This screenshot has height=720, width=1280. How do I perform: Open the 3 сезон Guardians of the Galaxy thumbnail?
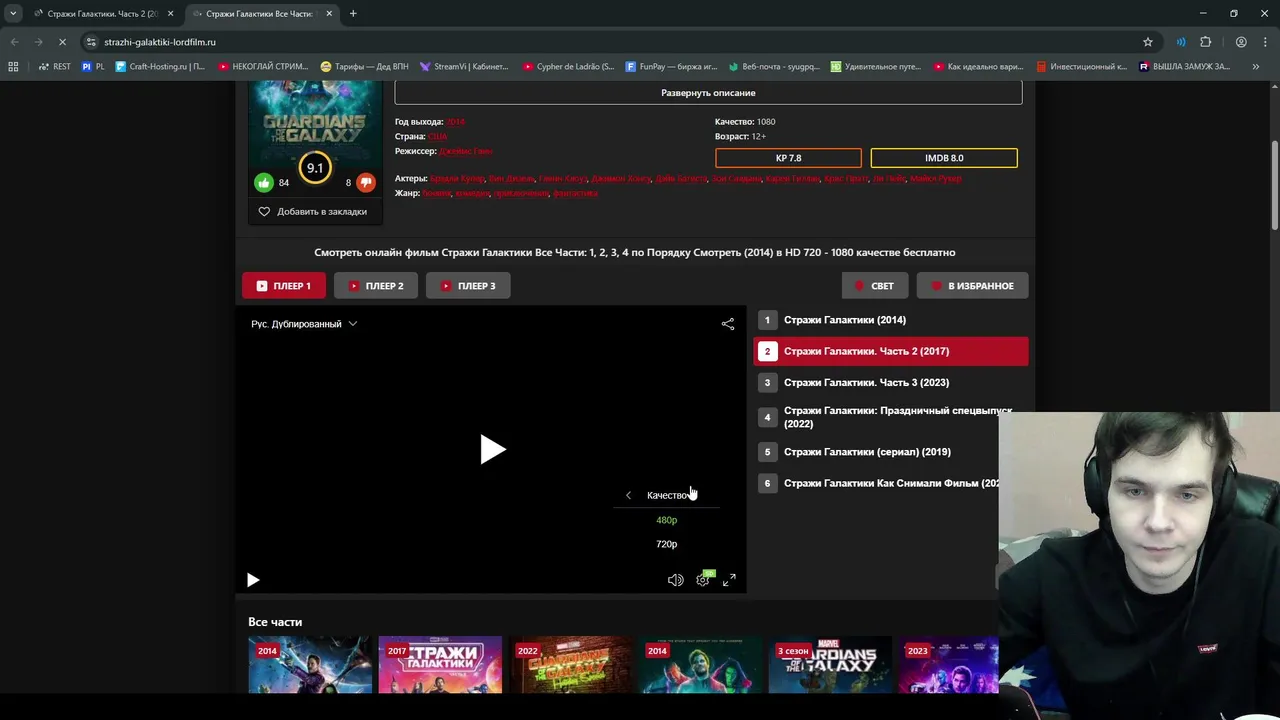pyautogui.click(x=830, y=665)
